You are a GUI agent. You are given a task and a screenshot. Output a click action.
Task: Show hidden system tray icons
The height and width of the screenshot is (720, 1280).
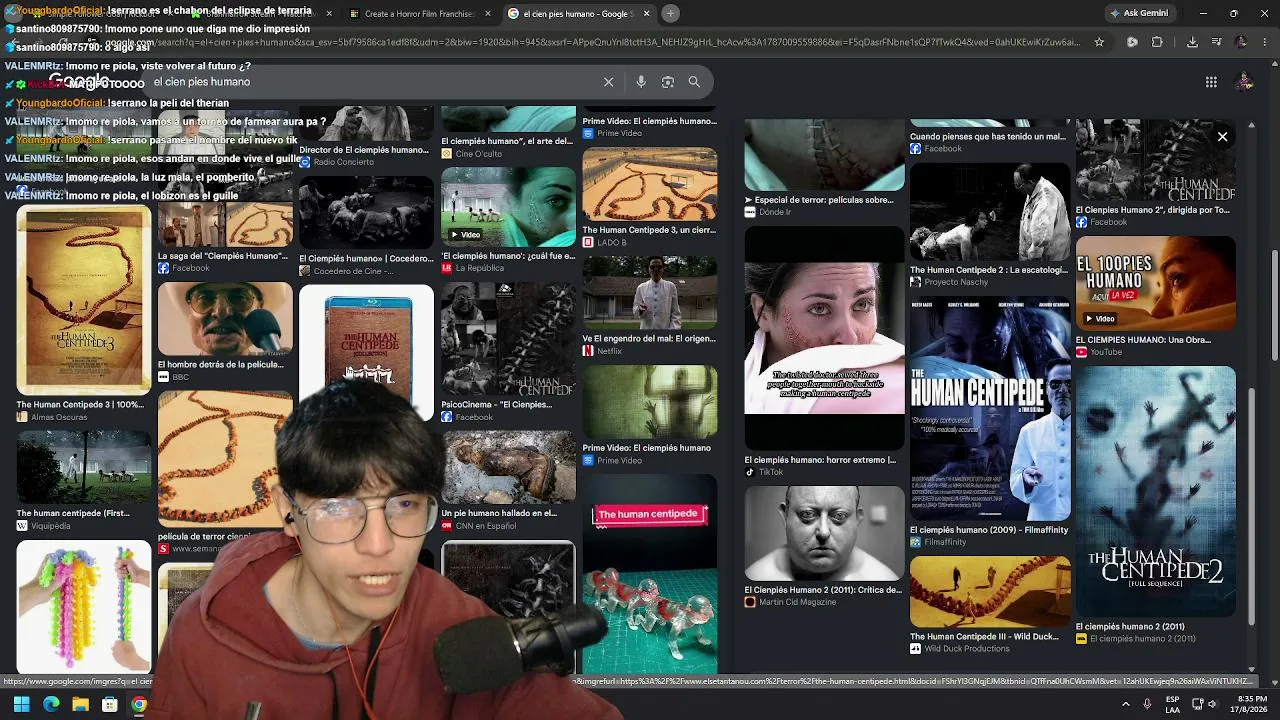(x=1126, y=704)
